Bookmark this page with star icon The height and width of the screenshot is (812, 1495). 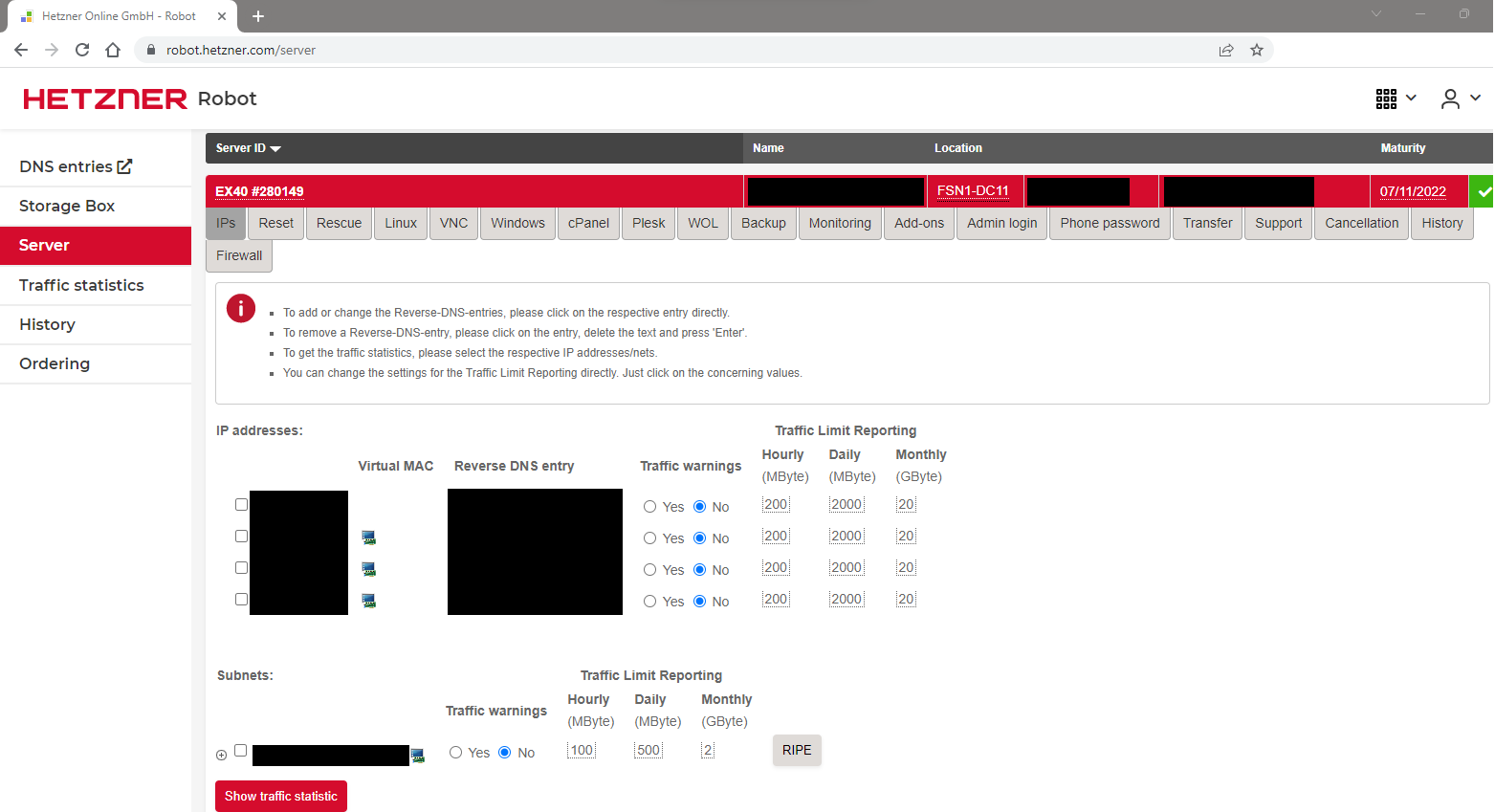[1257, 50]
